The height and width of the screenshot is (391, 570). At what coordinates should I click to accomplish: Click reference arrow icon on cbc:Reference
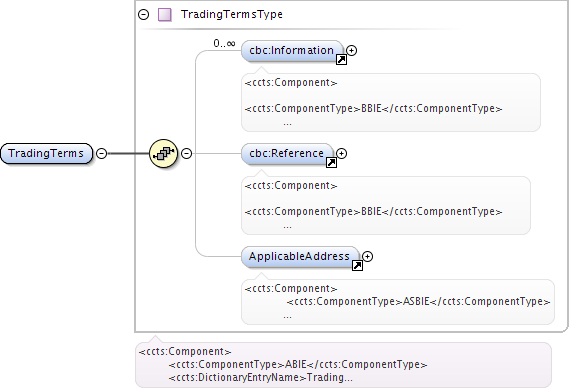click(x=331, y=162)
